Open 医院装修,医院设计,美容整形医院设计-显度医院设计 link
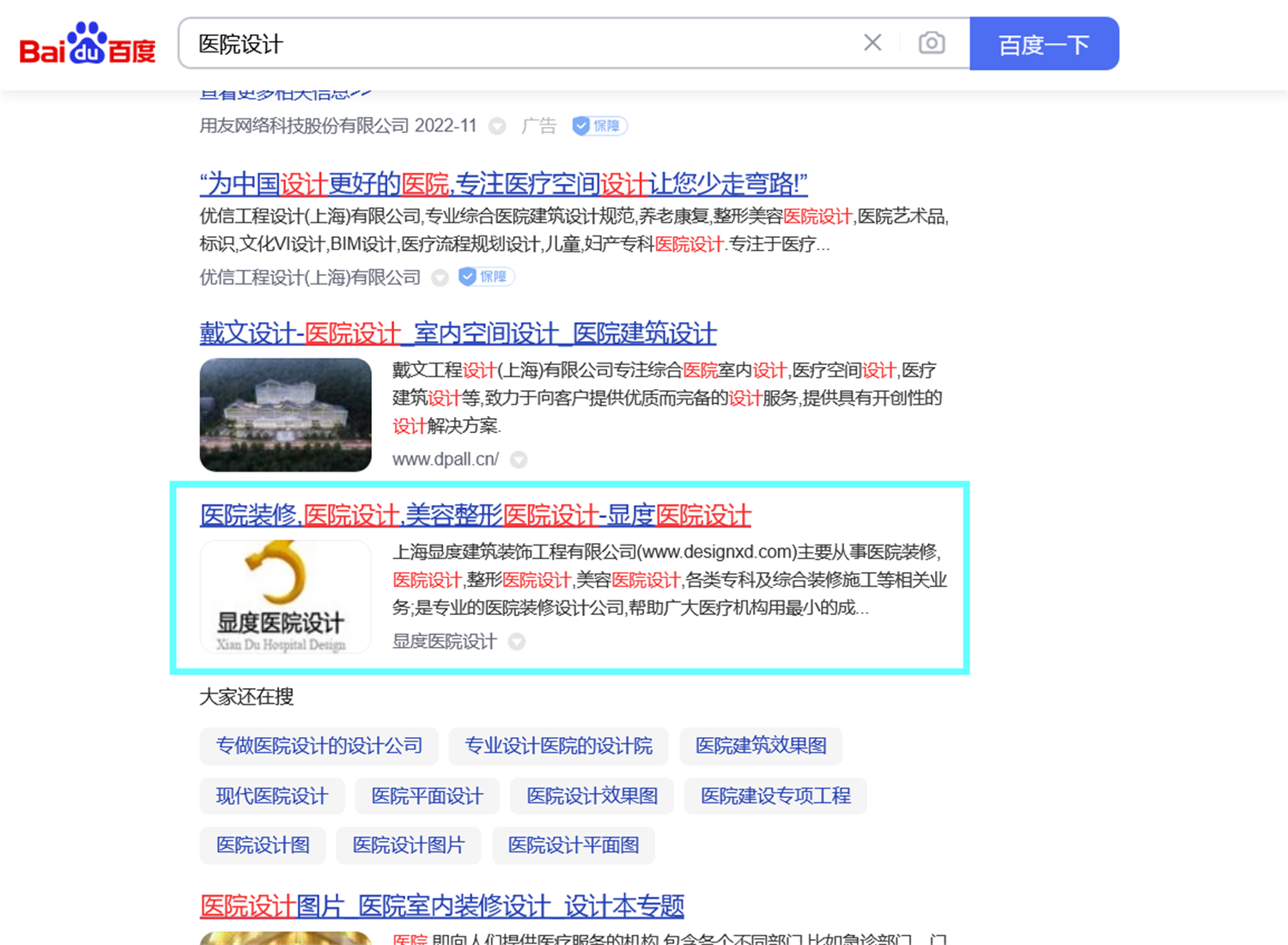 [x=476, y=515]
